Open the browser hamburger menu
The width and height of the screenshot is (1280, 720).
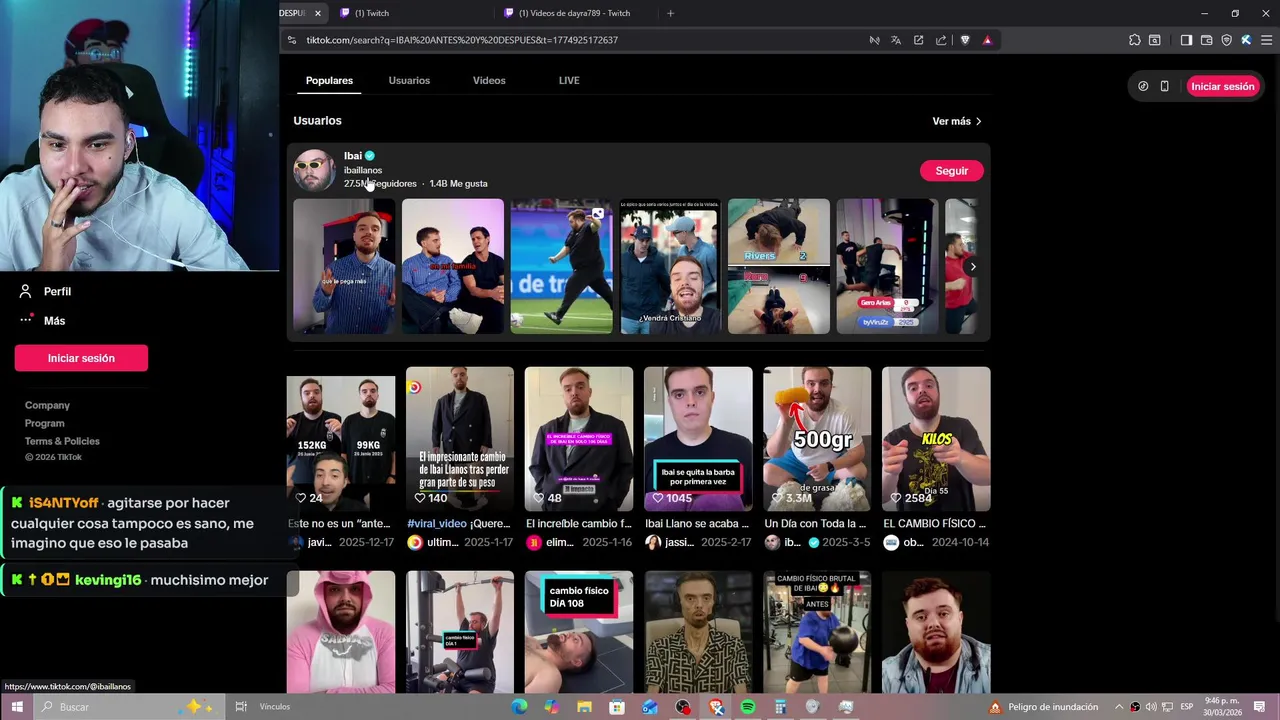1266,40
